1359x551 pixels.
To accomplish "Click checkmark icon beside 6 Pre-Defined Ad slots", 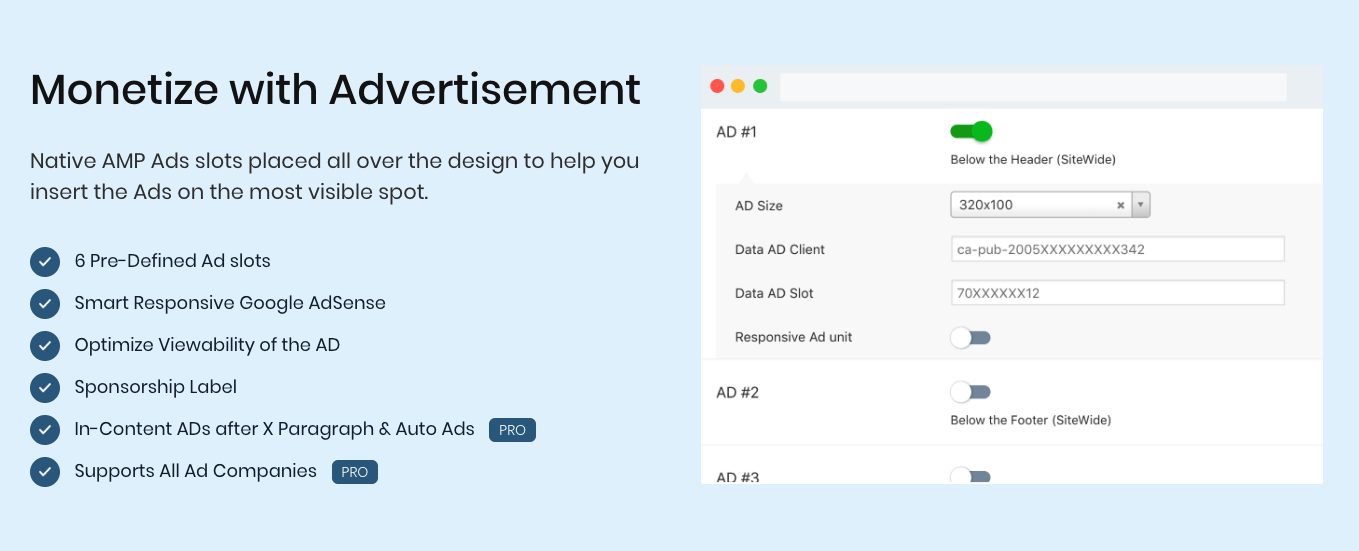I will click(x=45, y=262).
